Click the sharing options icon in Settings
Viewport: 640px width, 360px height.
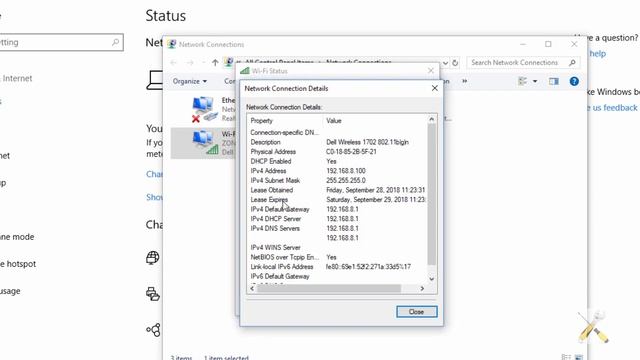coord(153,329)
